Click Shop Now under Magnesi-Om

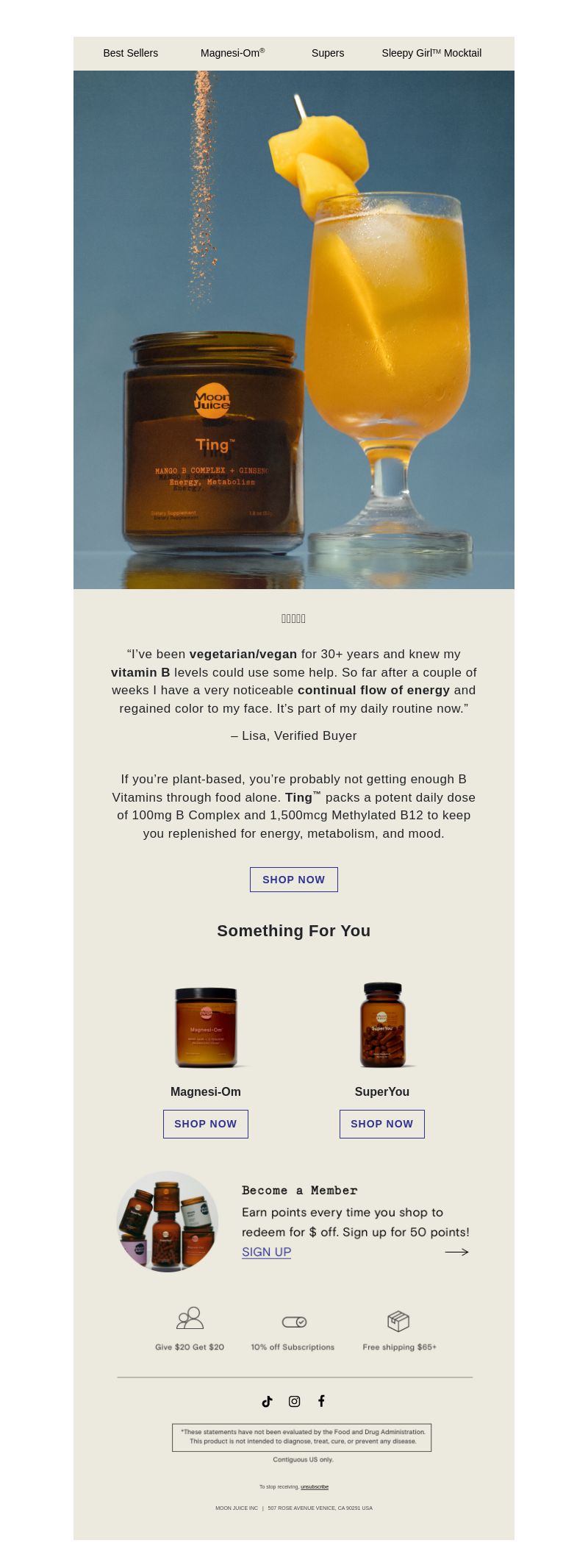click(206, 1124)
